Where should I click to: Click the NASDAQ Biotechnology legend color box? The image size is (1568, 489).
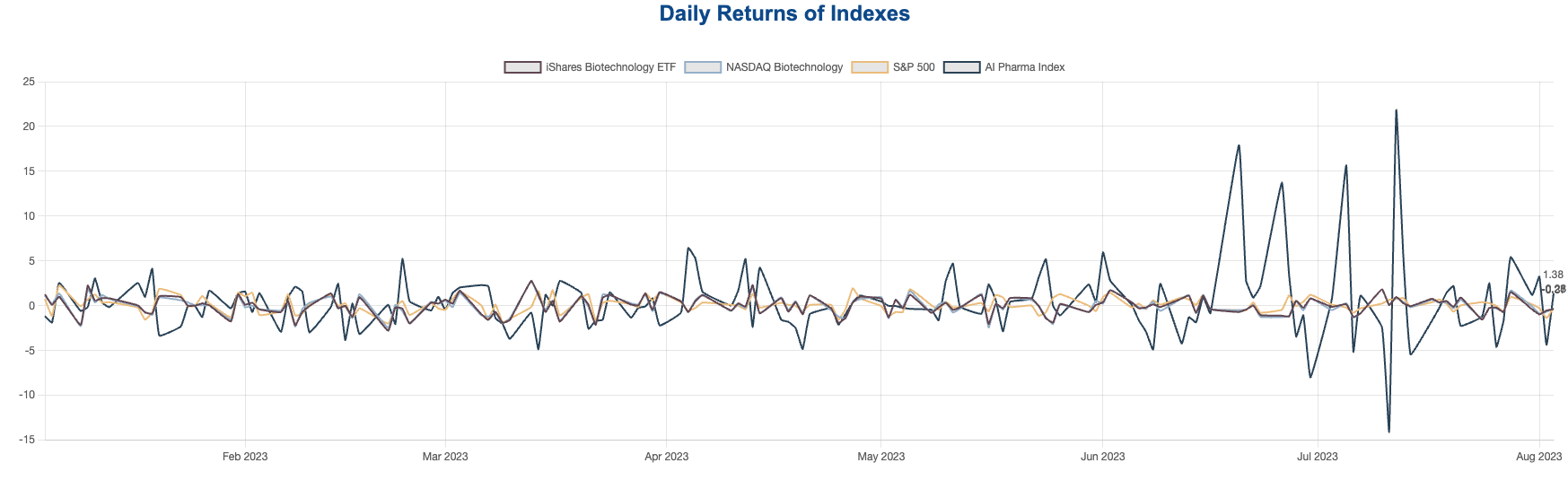(703, 67)
